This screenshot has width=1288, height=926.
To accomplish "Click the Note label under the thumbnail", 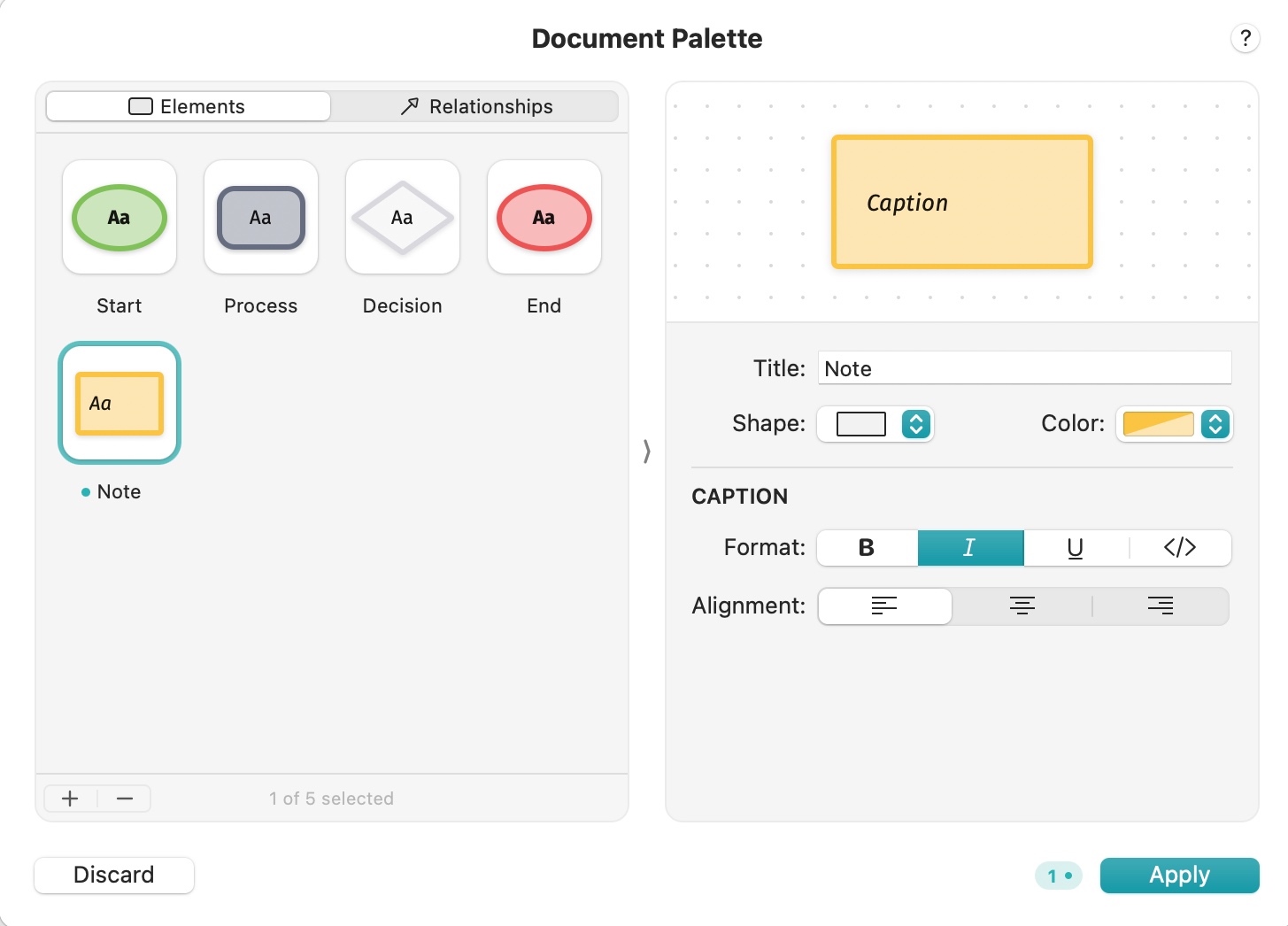I will [119, 491].
